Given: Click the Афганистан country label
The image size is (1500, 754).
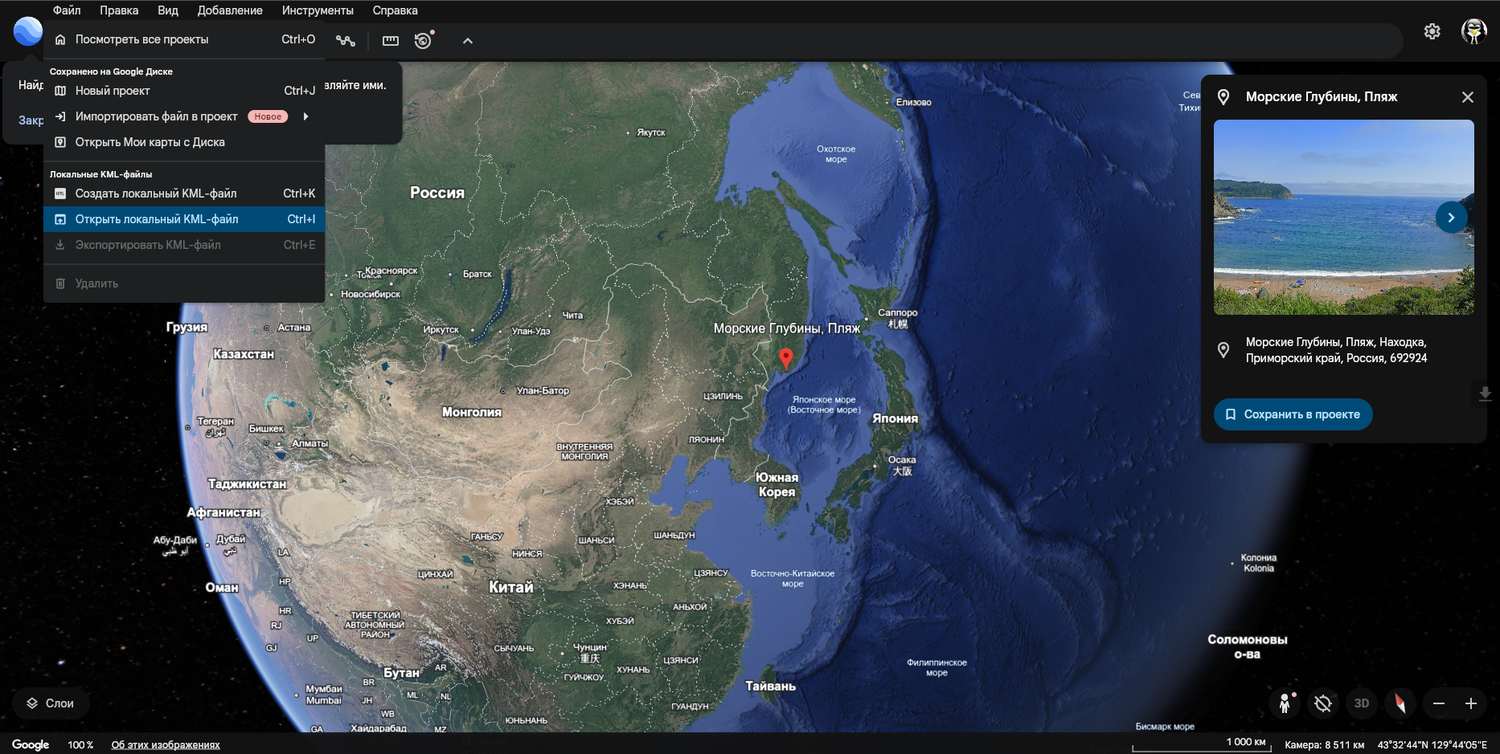Looking at the screenshot, I should click(224, 513).
